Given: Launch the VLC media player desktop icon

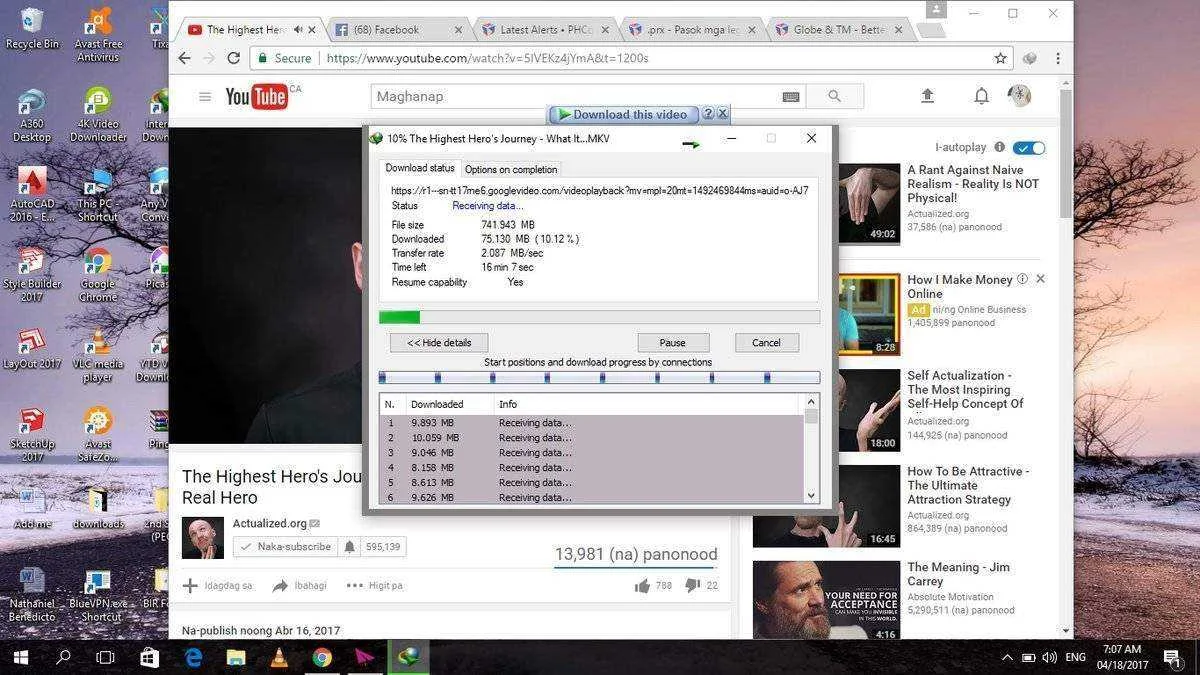Looking at the screenshot, I should [98, 355].
